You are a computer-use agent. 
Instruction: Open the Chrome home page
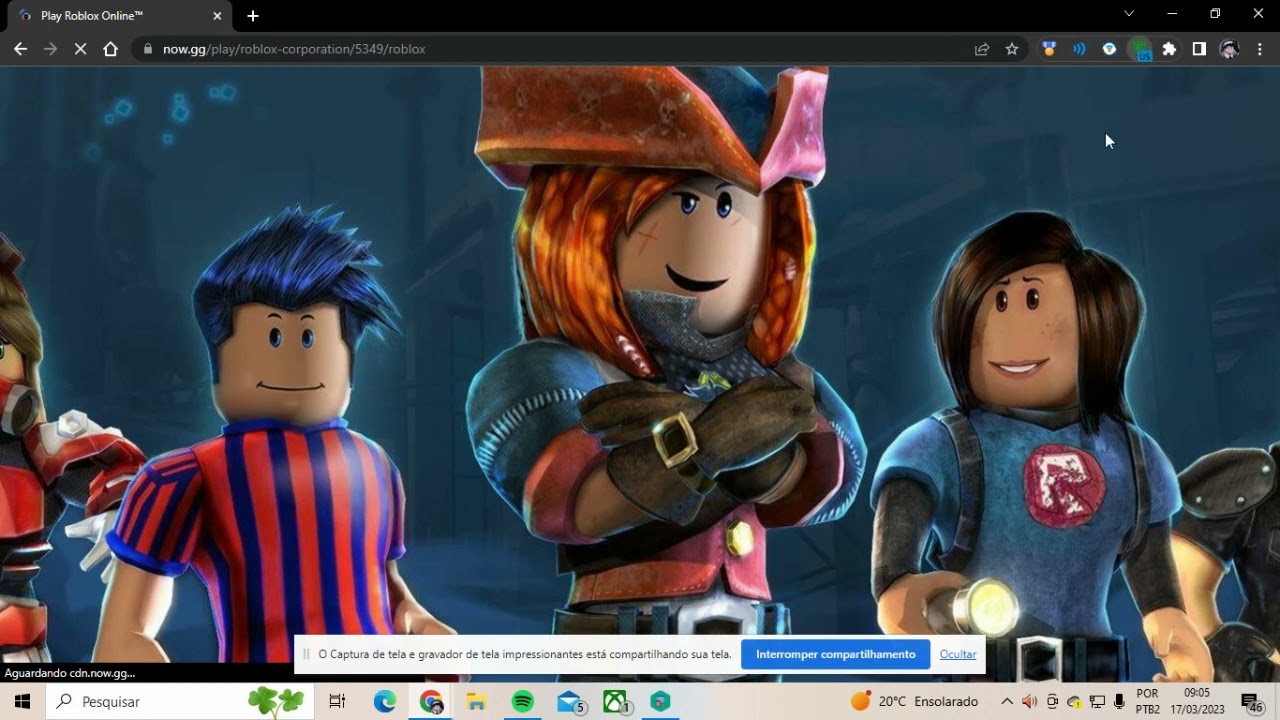(110, 49)
